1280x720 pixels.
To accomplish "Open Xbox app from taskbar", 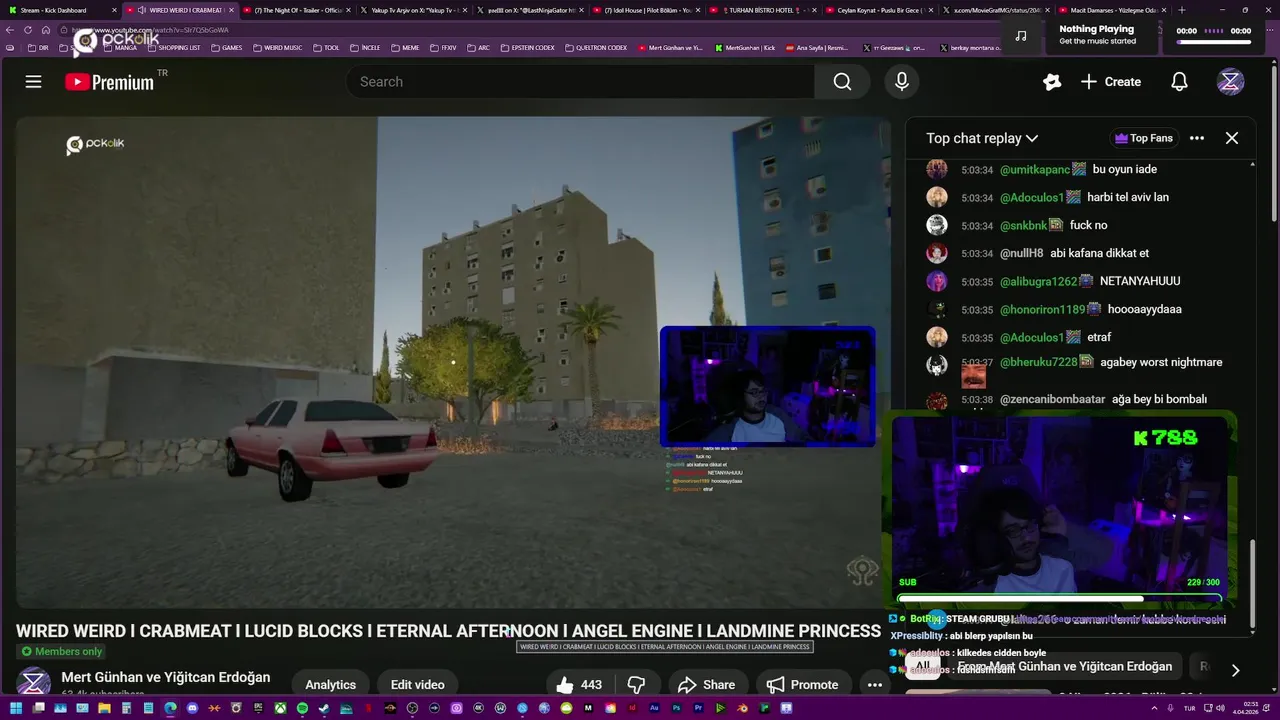I will tap(281, 708).
